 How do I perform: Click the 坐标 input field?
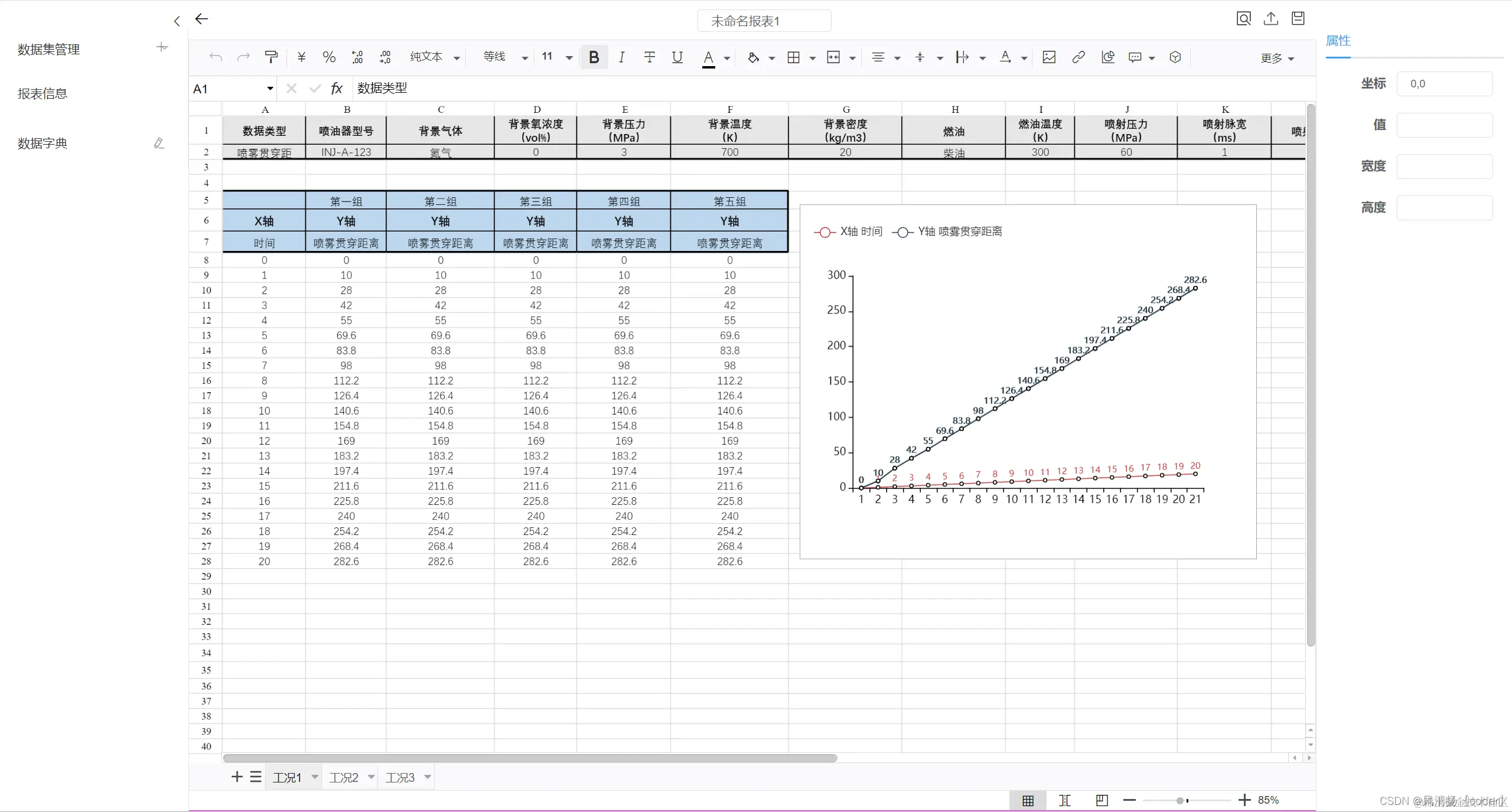click(1444, 84)
